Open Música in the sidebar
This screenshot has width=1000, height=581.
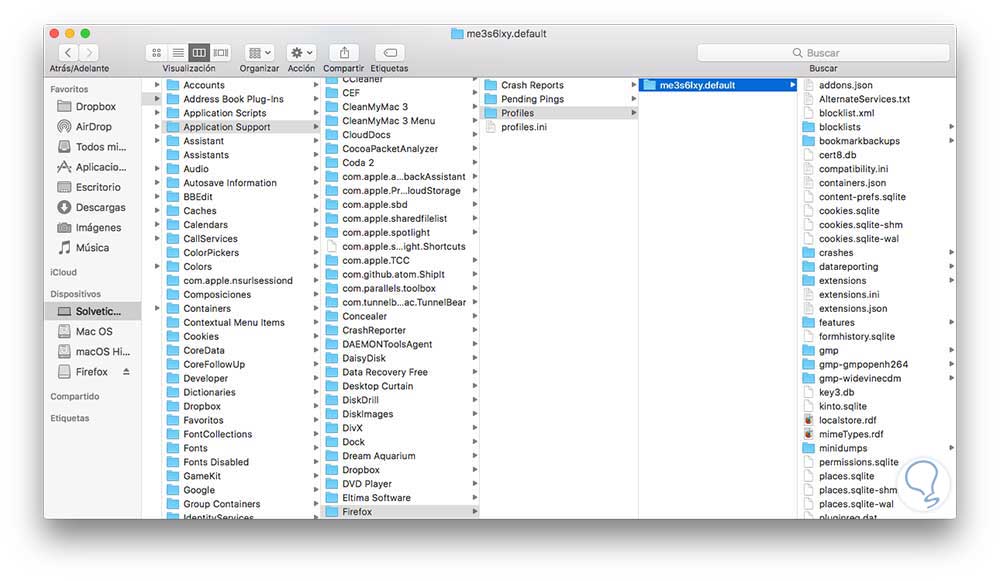tap(93, 247)
